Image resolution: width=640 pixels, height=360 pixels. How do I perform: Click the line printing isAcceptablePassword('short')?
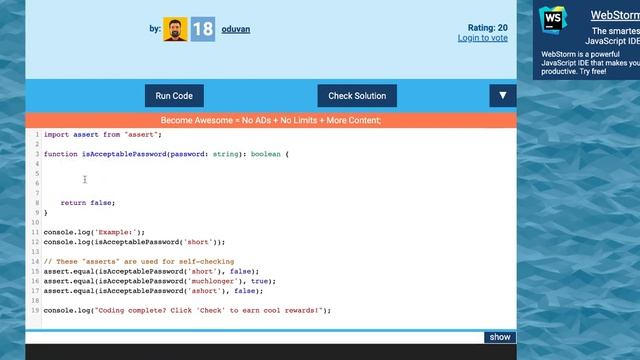click(x=134, y=242)
